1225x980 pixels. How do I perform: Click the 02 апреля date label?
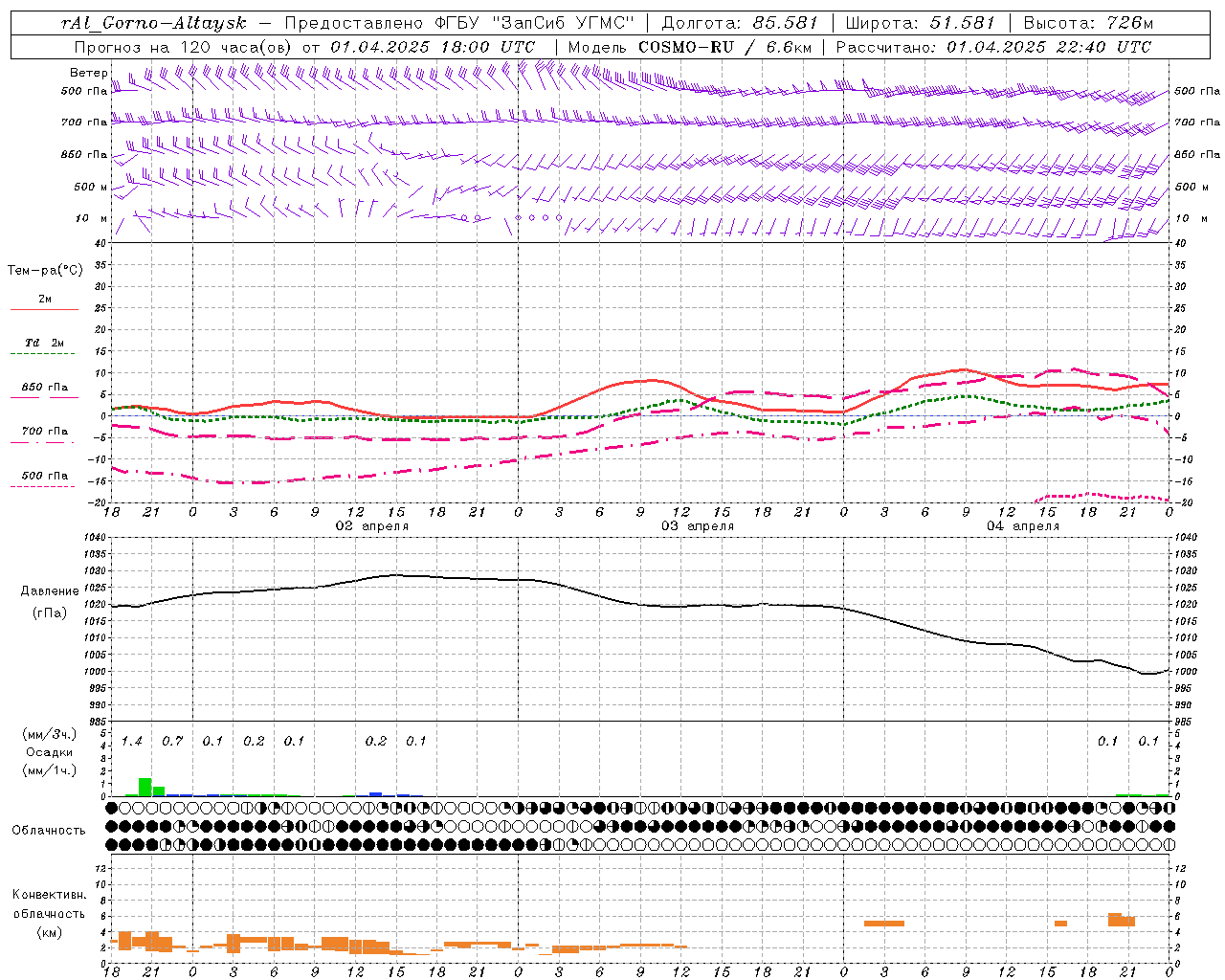[x=371, y=526]
